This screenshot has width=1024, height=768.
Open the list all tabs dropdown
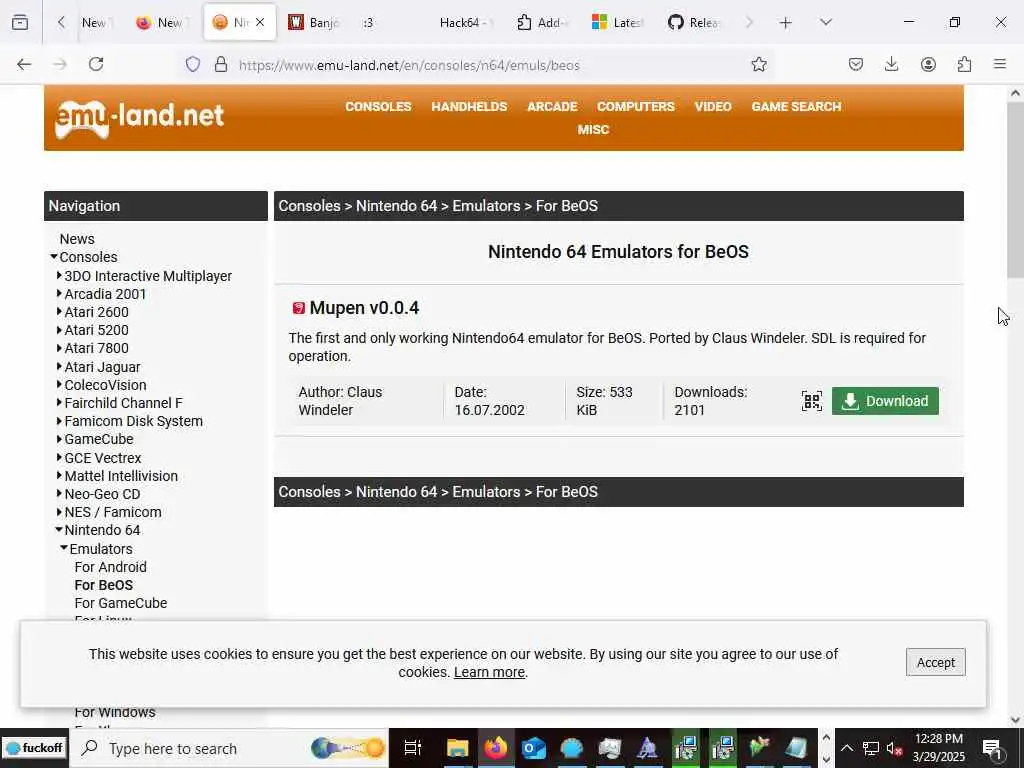[826, 22]
